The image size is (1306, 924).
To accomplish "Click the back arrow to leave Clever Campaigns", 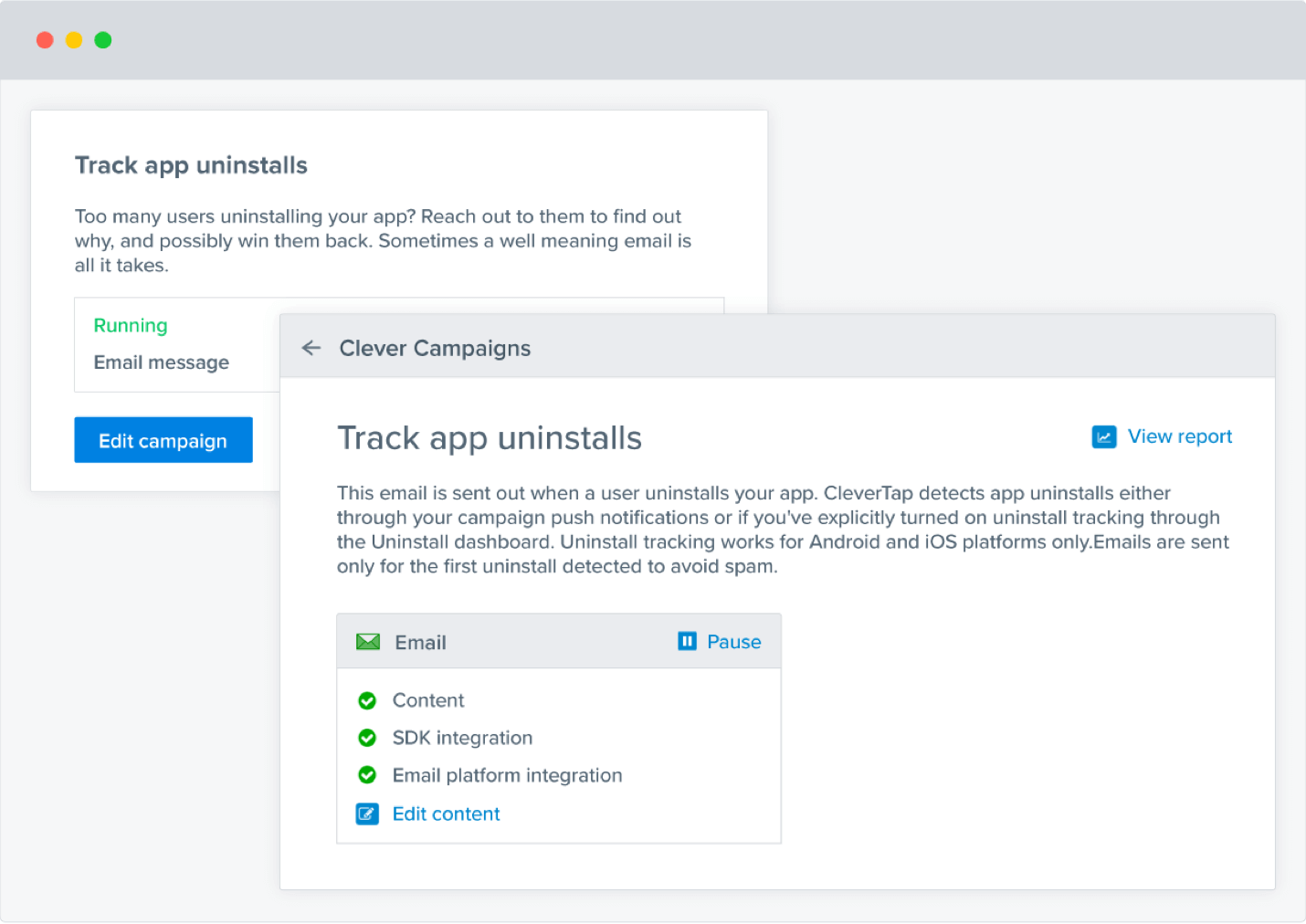I will [311, 348].
